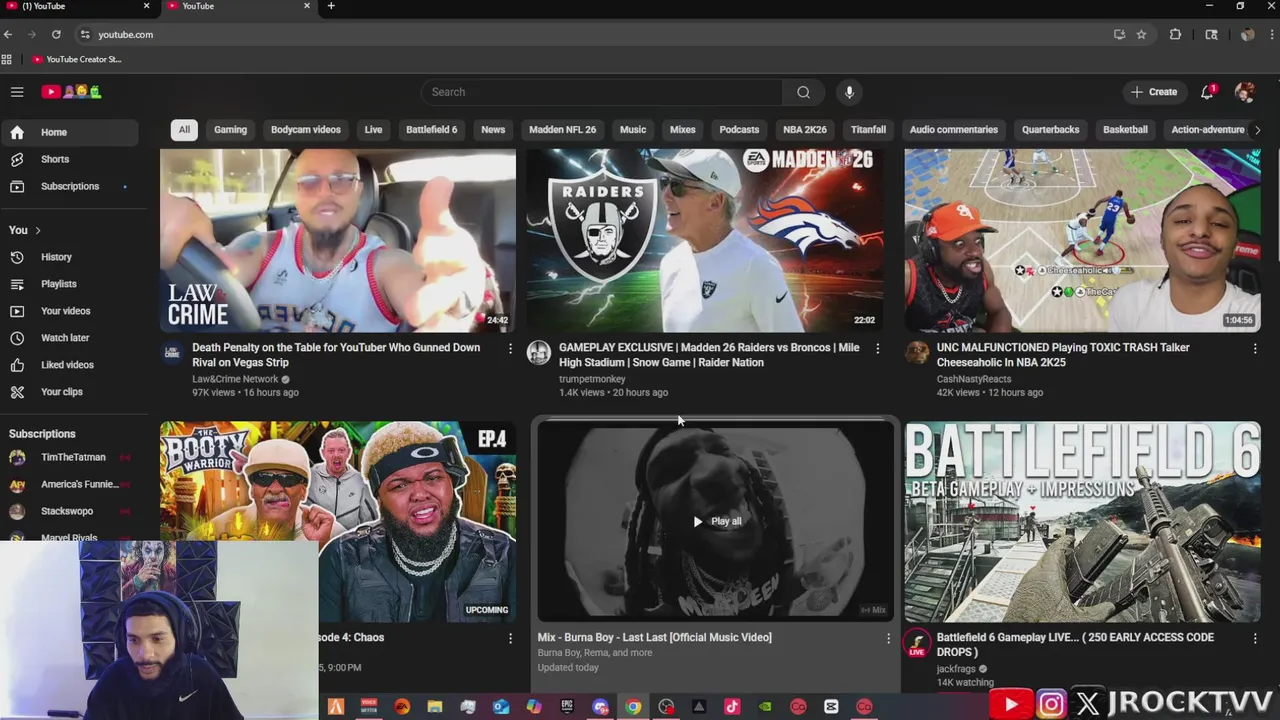
Task: Click the browser address bar
Action: pyautogui.click(x=590, y=34)
